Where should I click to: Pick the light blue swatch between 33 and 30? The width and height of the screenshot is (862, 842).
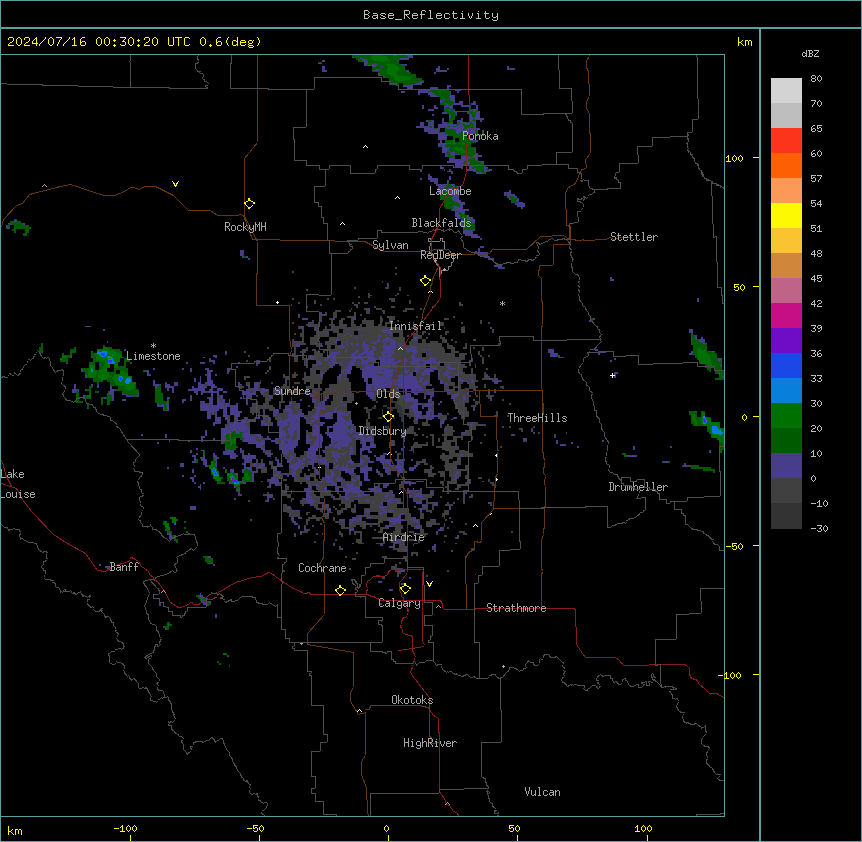coord(786,391)
